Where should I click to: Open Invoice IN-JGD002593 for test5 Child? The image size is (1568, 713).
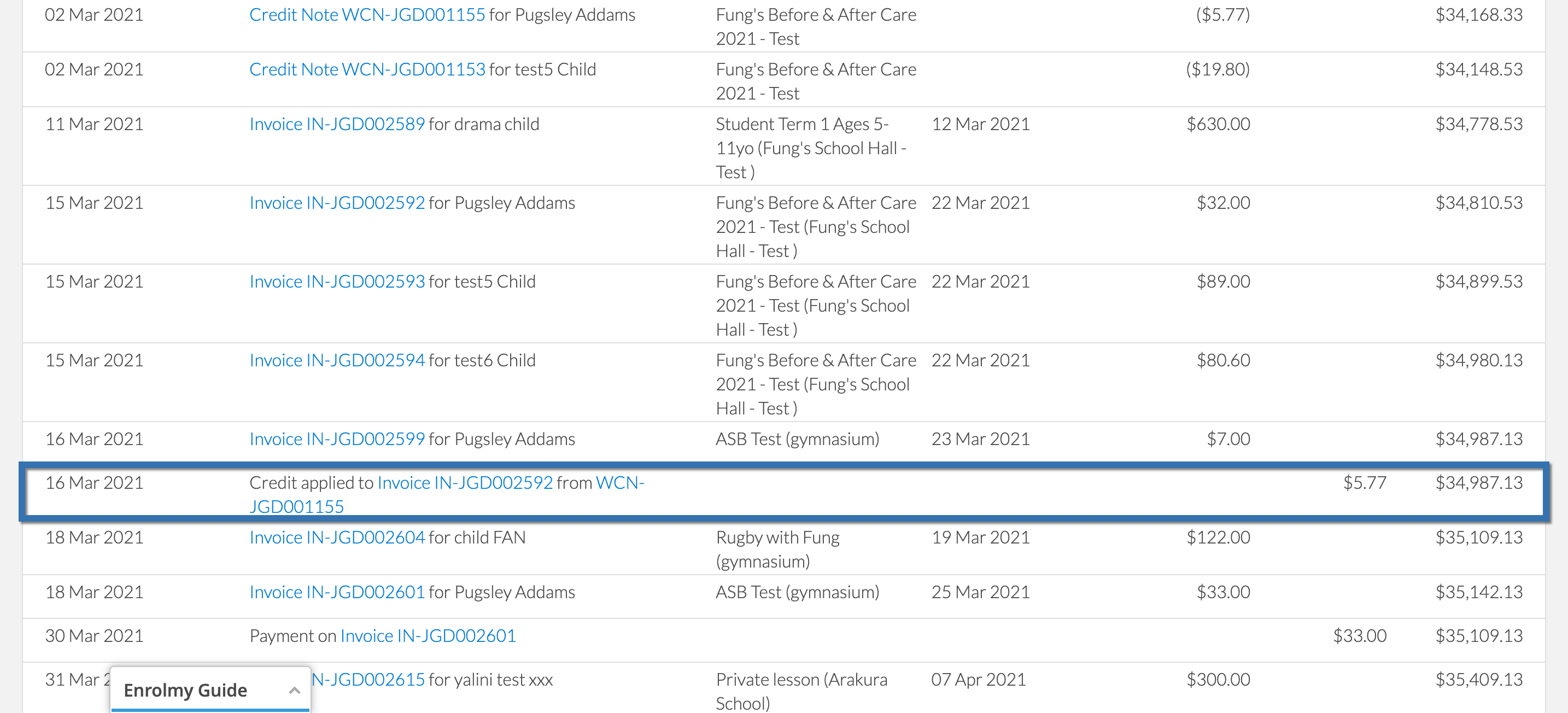[337, 281]
